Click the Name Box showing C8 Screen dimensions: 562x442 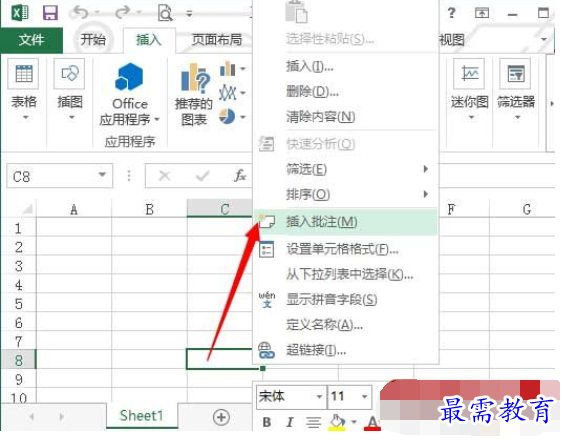point(59,176)
